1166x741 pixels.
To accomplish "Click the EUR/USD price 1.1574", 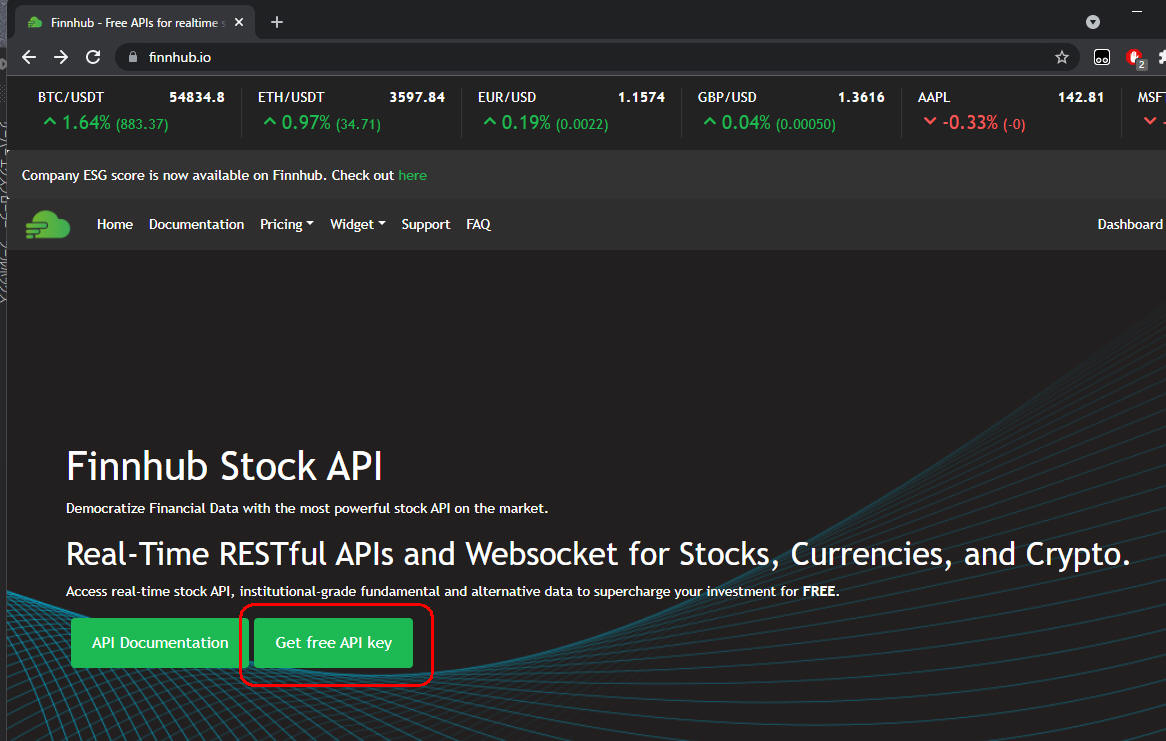I will coord(641,97).
